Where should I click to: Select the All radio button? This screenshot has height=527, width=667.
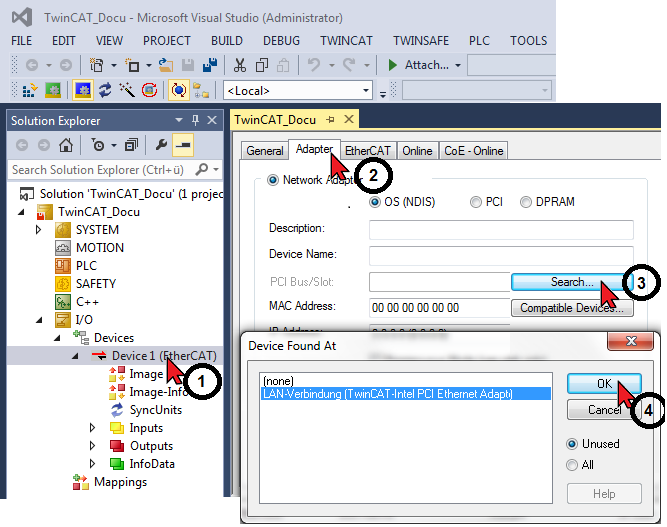(572, 465)
